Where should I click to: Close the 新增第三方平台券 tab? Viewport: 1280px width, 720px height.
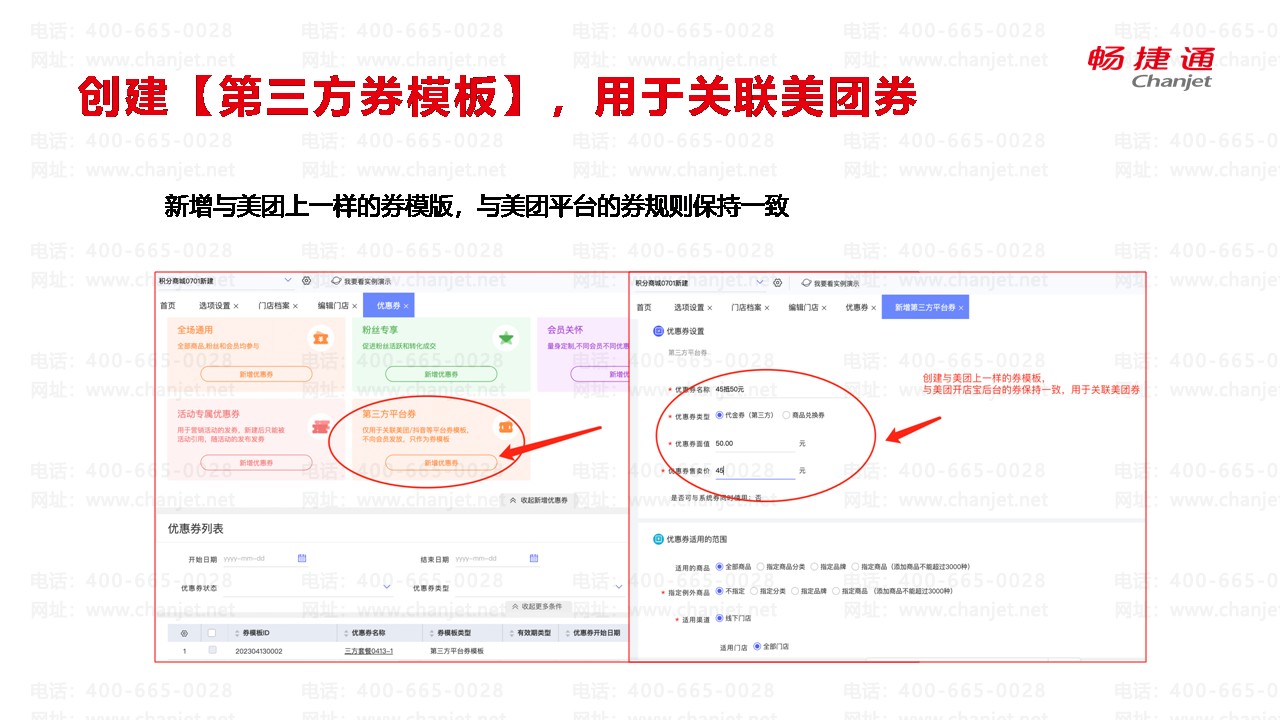point(961,308)
